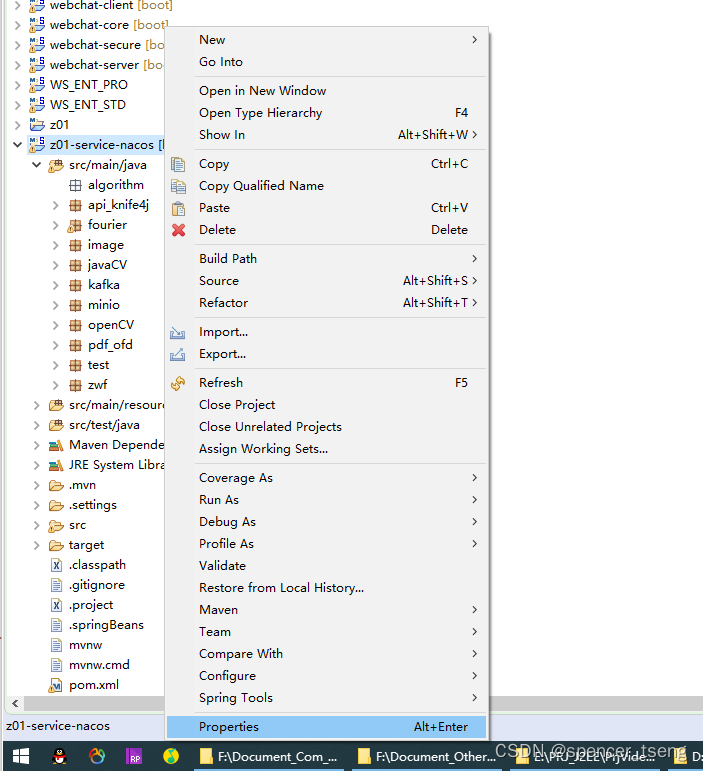Open the Compare With submenu

click(x=326, y=654)
